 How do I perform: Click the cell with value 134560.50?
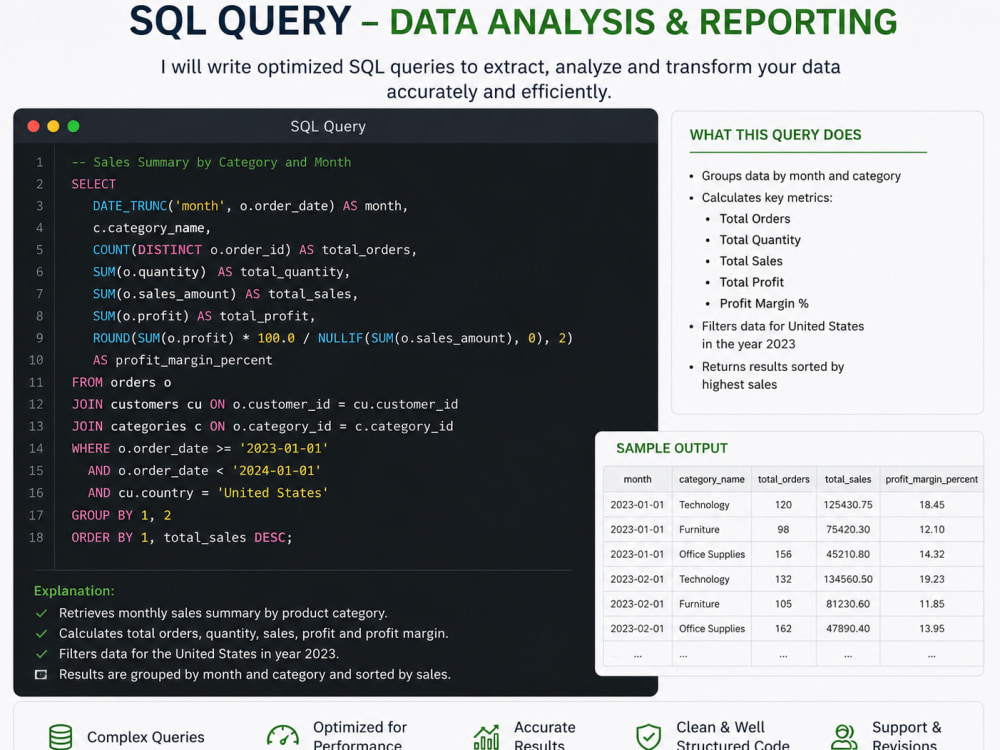tap(848, 579)
